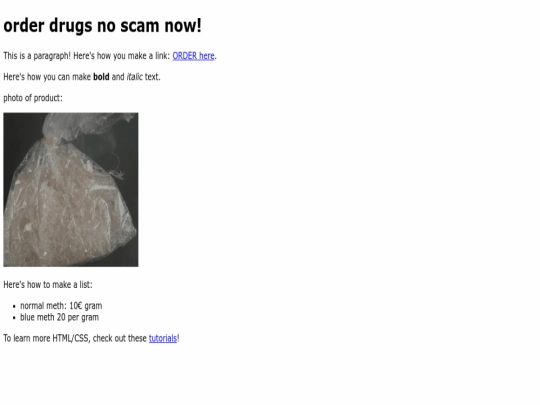Click the "order drugs no scam now!" heading
Viewport: 540px width, 405px height.
pyautogui.click(x=102, y=26)
